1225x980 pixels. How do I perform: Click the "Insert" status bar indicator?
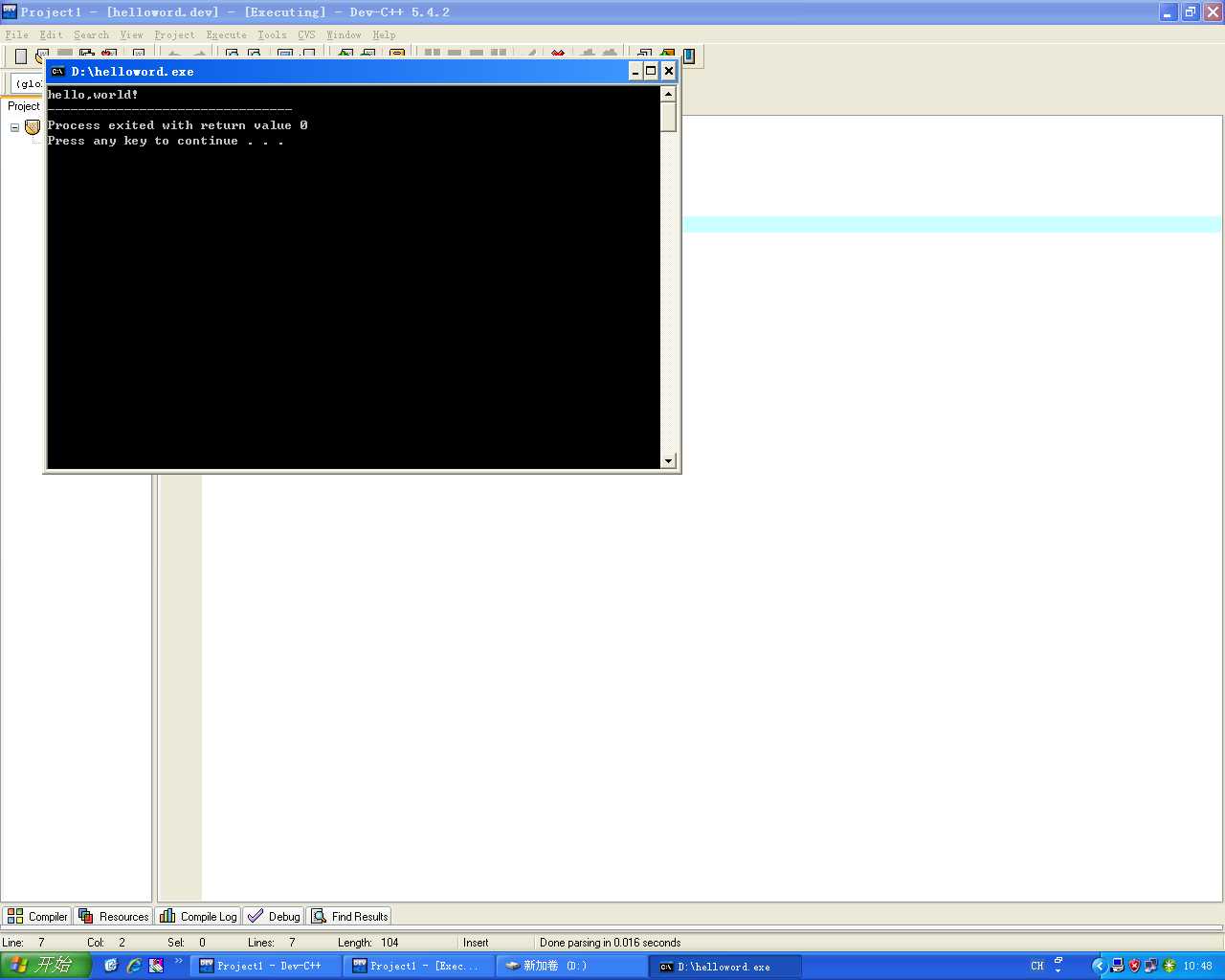476,943
